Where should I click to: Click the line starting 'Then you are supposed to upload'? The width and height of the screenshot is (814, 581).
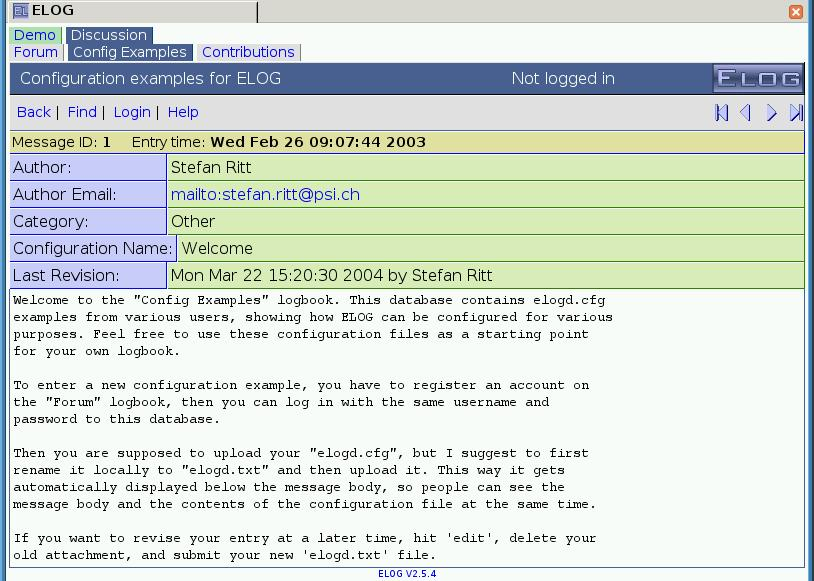[301, 454]
